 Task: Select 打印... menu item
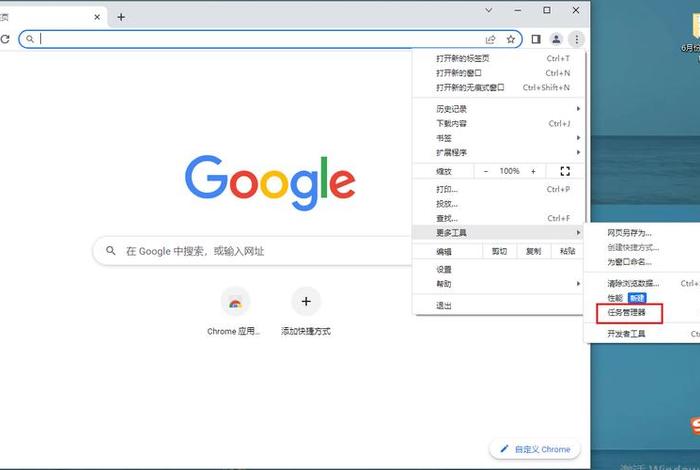point(498,189)
